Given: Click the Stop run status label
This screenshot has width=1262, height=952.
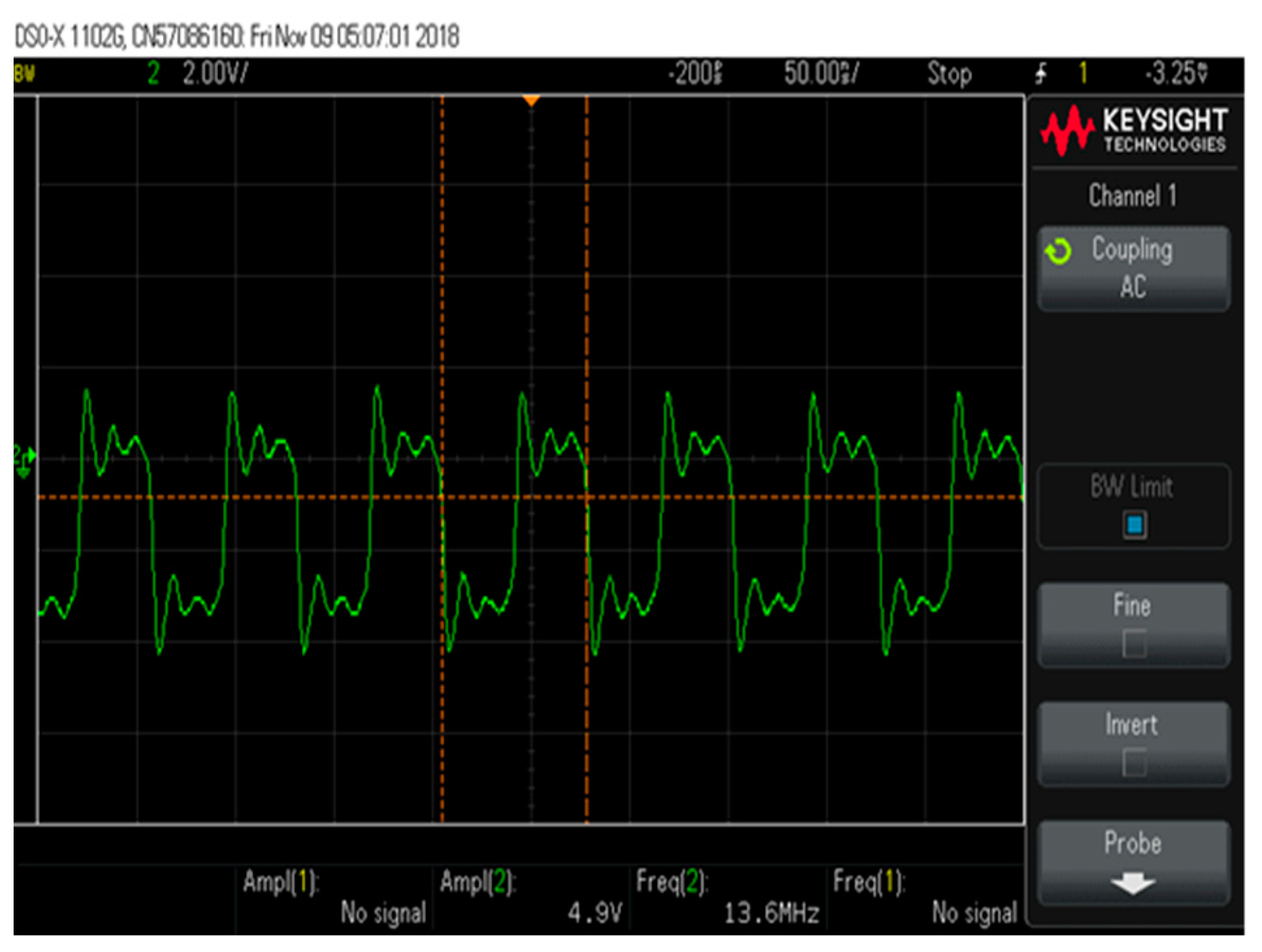Looking at the screenshot, I should [x=949, y=73].
